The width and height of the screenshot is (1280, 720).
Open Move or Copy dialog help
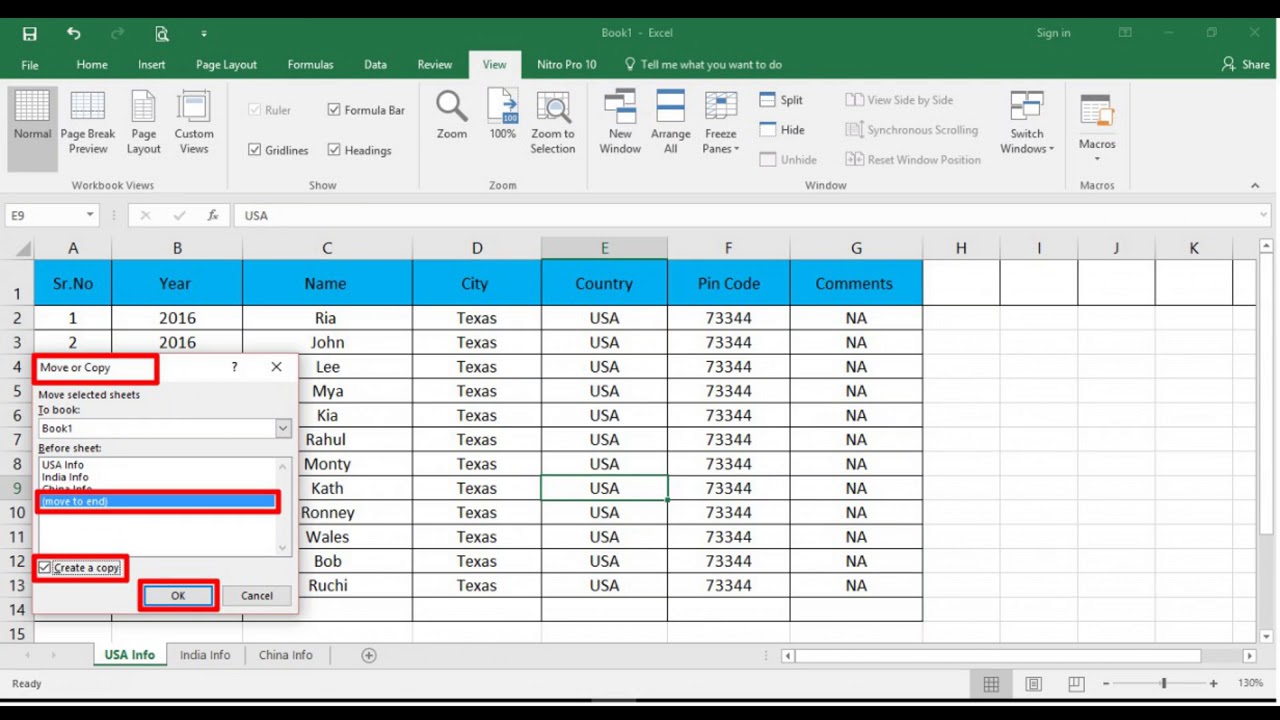click(x=235, y=367)
